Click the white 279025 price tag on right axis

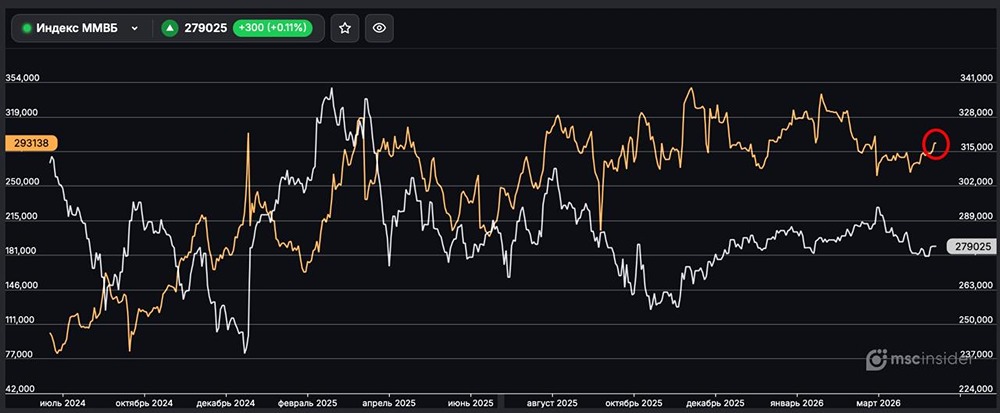click(x=972, y=246)
